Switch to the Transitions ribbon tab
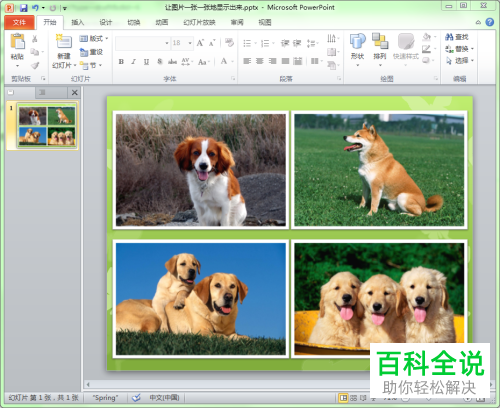The image size is (500, 408). click(x=134, y=22)
